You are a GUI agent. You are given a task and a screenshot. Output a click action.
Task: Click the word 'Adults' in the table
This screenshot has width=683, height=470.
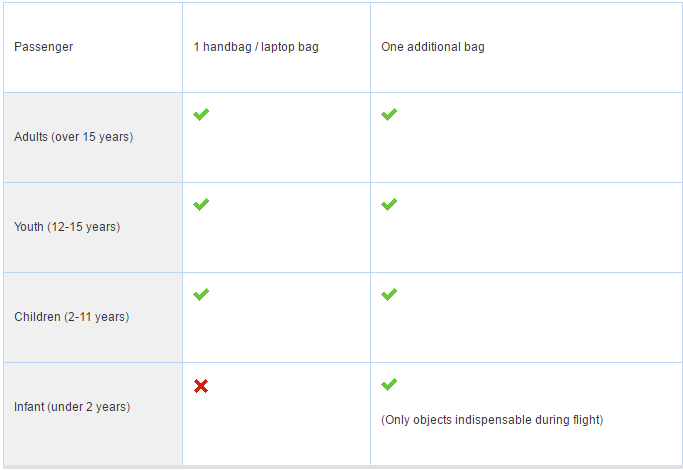pos(31,137)
